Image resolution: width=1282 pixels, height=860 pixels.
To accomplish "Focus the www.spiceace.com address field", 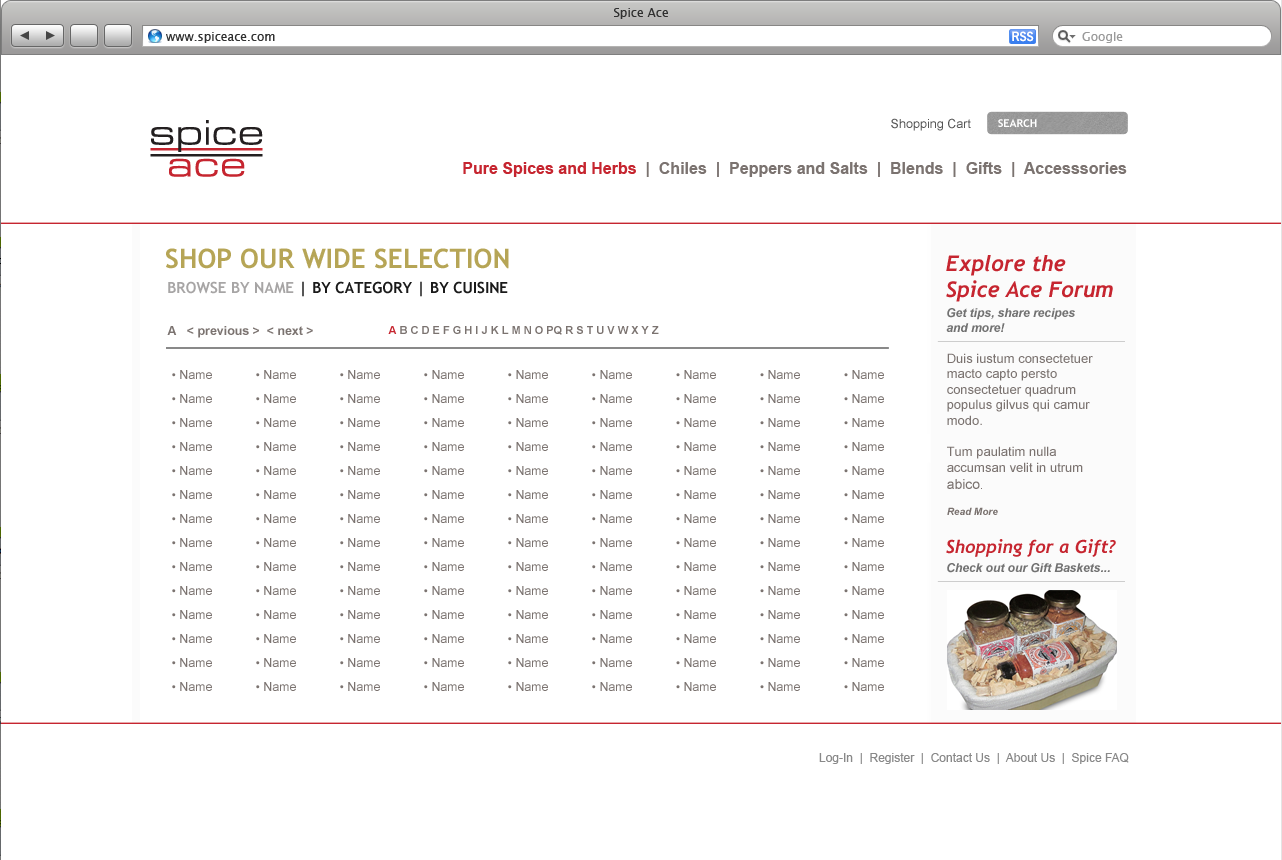I will tap(590, 36).
